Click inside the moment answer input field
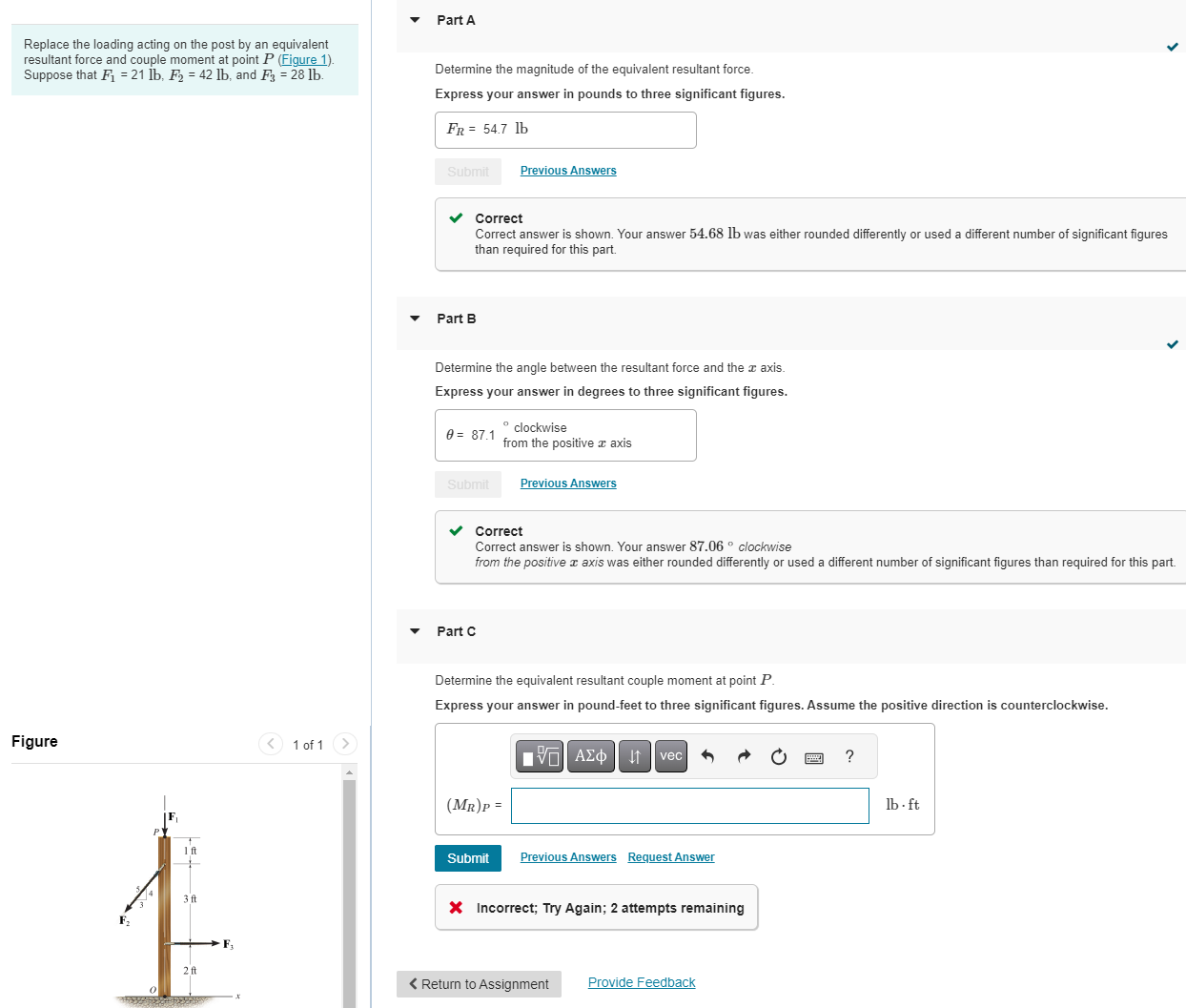This screenshot has width=1186, height=1008. 689,805
